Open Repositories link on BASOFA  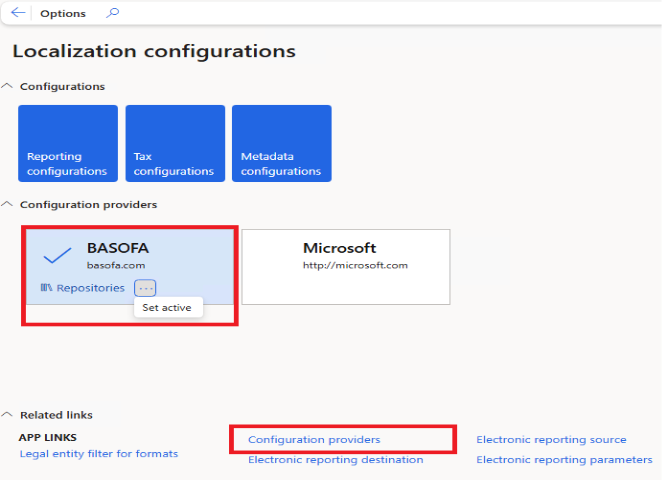(90, 288)
